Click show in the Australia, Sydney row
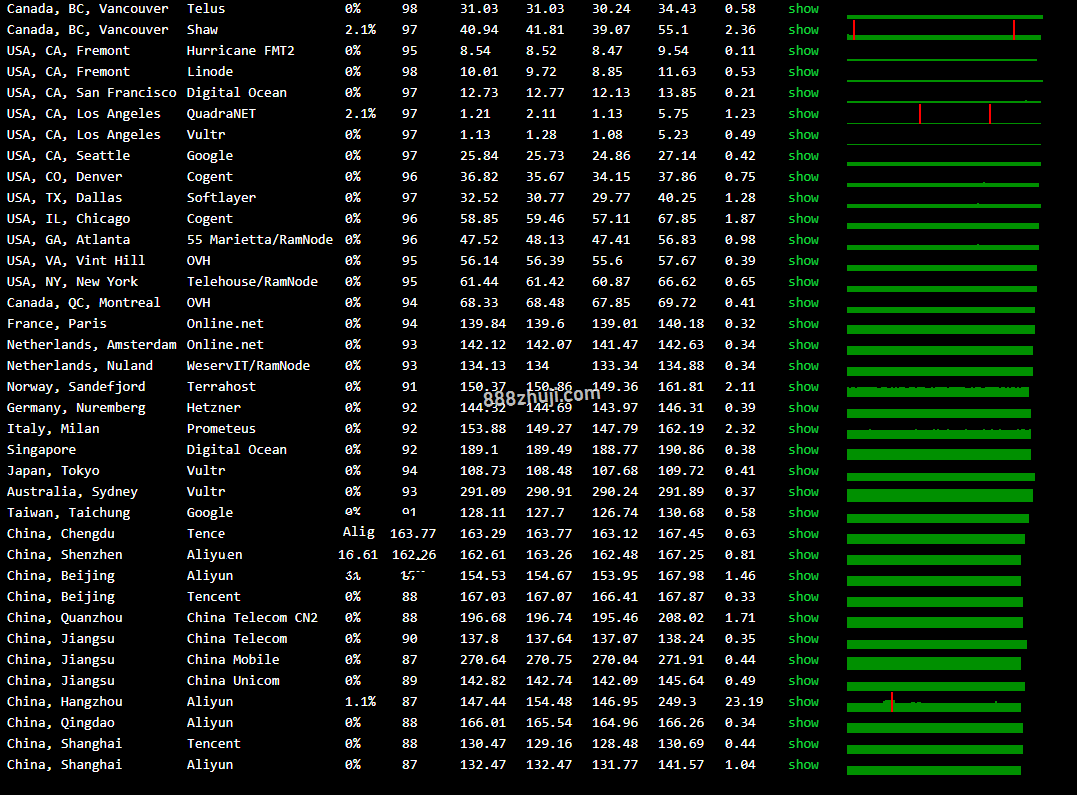The height and width of the screenshot is (795, 1077). pyautogui.click(x=803, y=491)
